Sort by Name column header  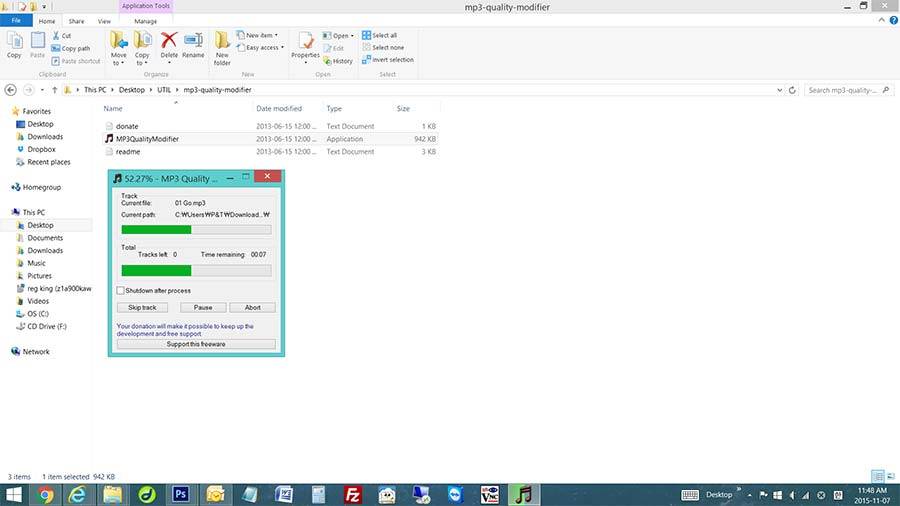pos(113,108)
